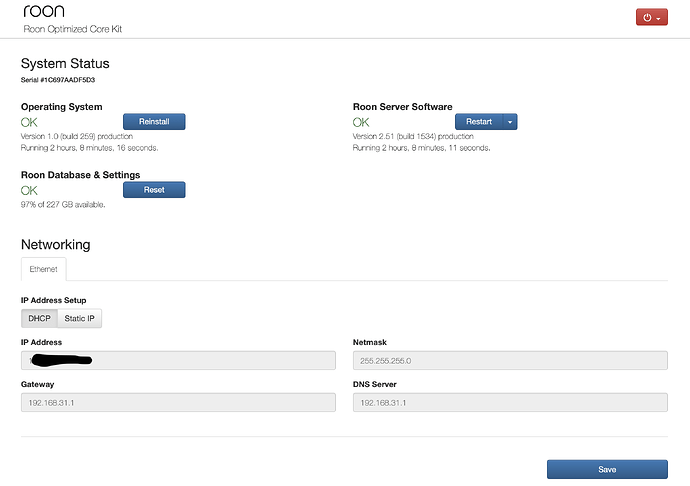The height and width of the screenshot is (486, 690).
Task: Reinstall the operating system
Action: pos(154,121)
